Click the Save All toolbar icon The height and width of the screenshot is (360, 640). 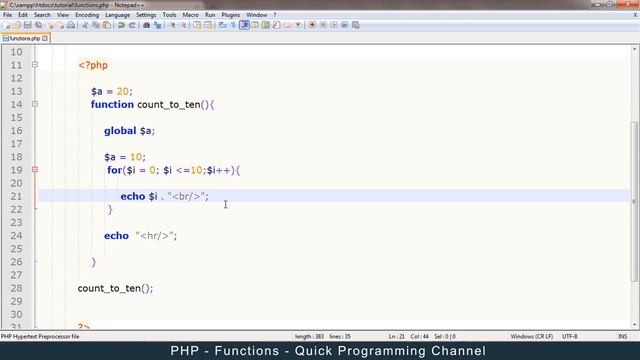38,25
